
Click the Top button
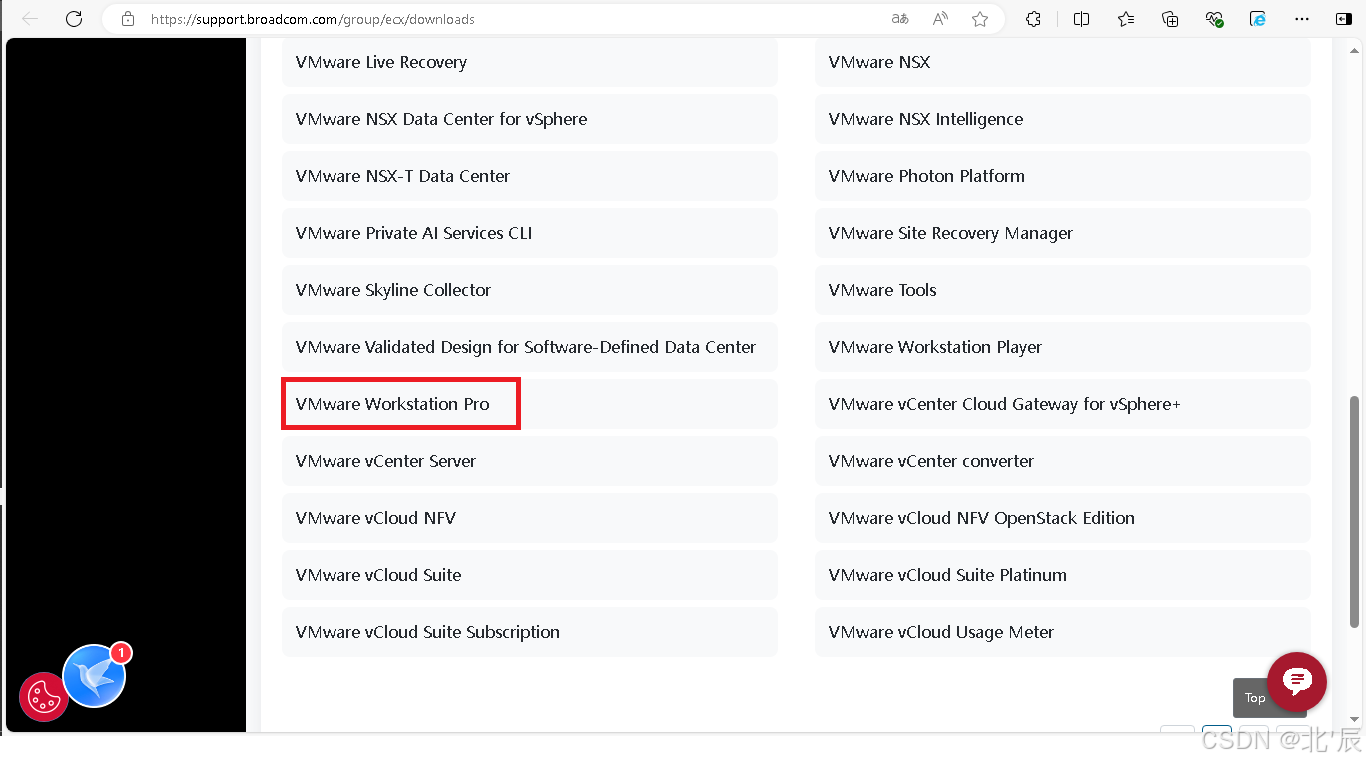coord(1254,698)
